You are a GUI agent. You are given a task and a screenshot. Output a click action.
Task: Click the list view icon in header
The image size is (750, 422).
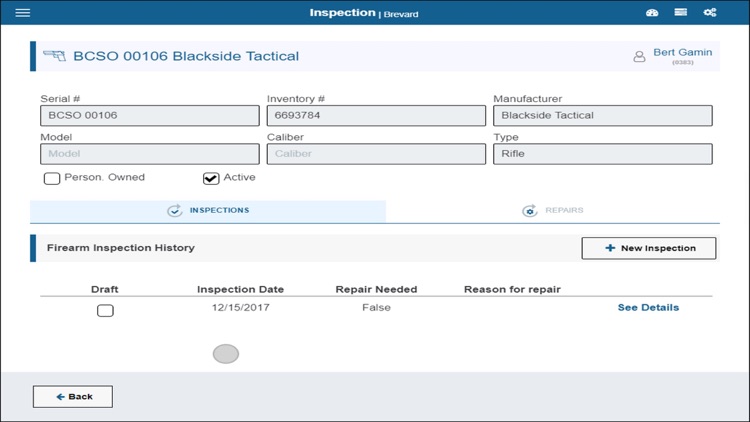tap(681, 13)
